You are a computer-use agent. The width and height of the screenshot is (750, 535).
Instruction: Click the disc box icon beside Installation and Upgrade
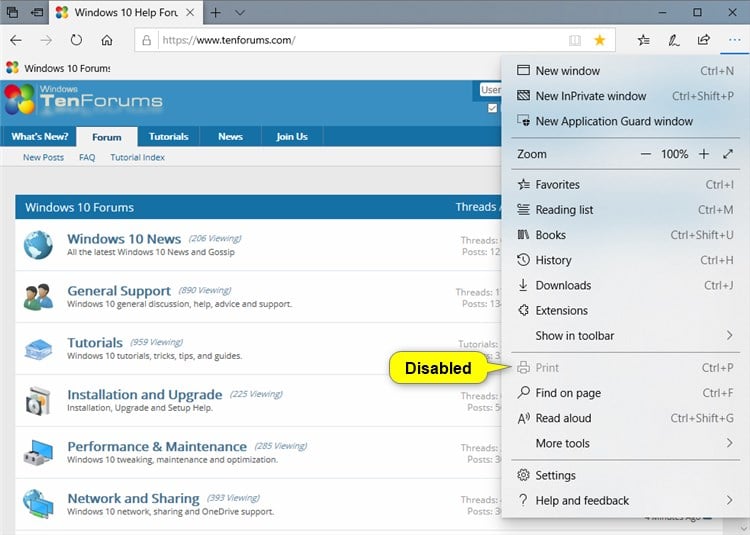38,401
